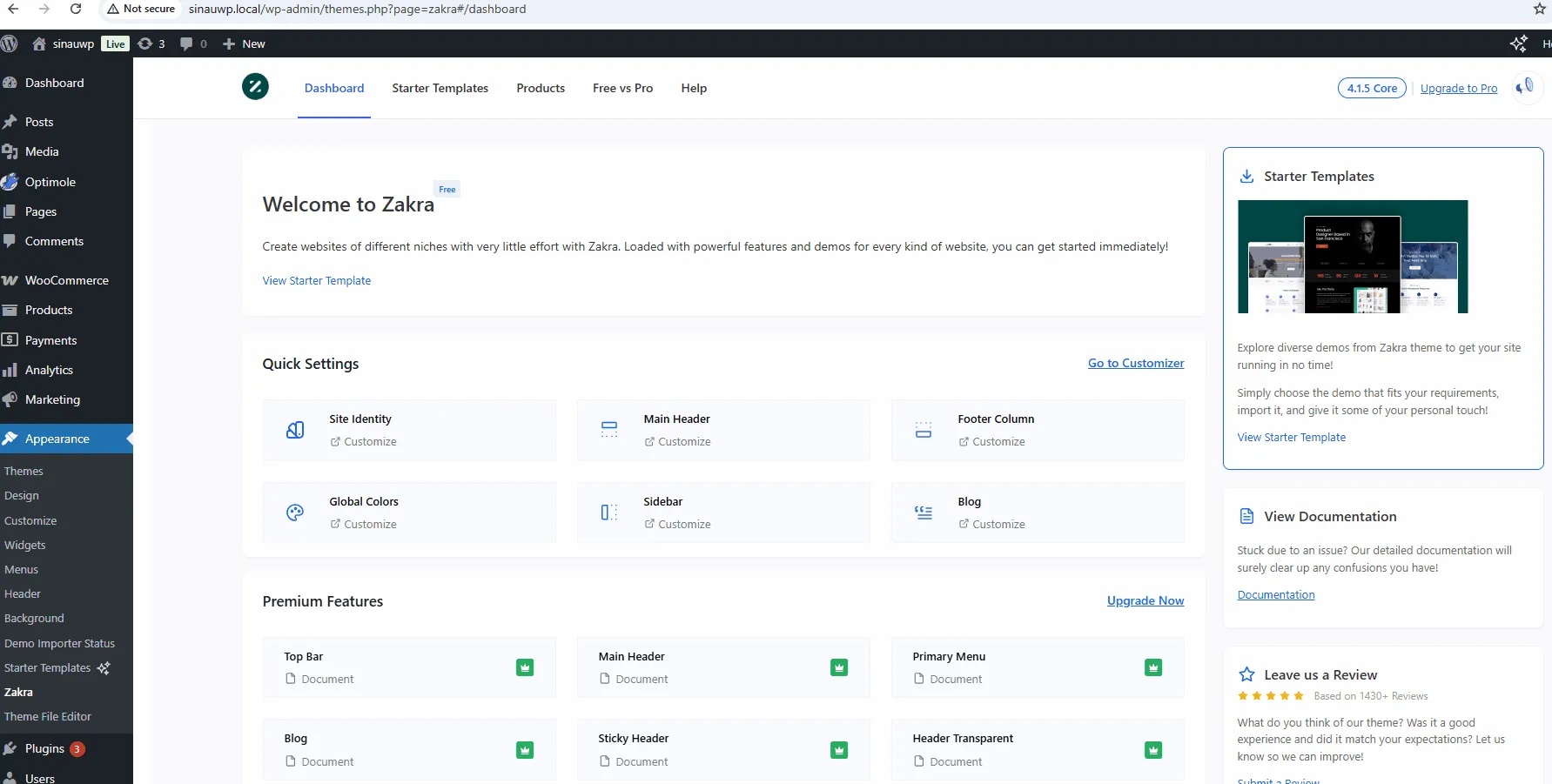Viewport: 1552px width, 784px height.
Task: Click the Sidebar icon in Quick Settings
Action: (x=609, y=512)
